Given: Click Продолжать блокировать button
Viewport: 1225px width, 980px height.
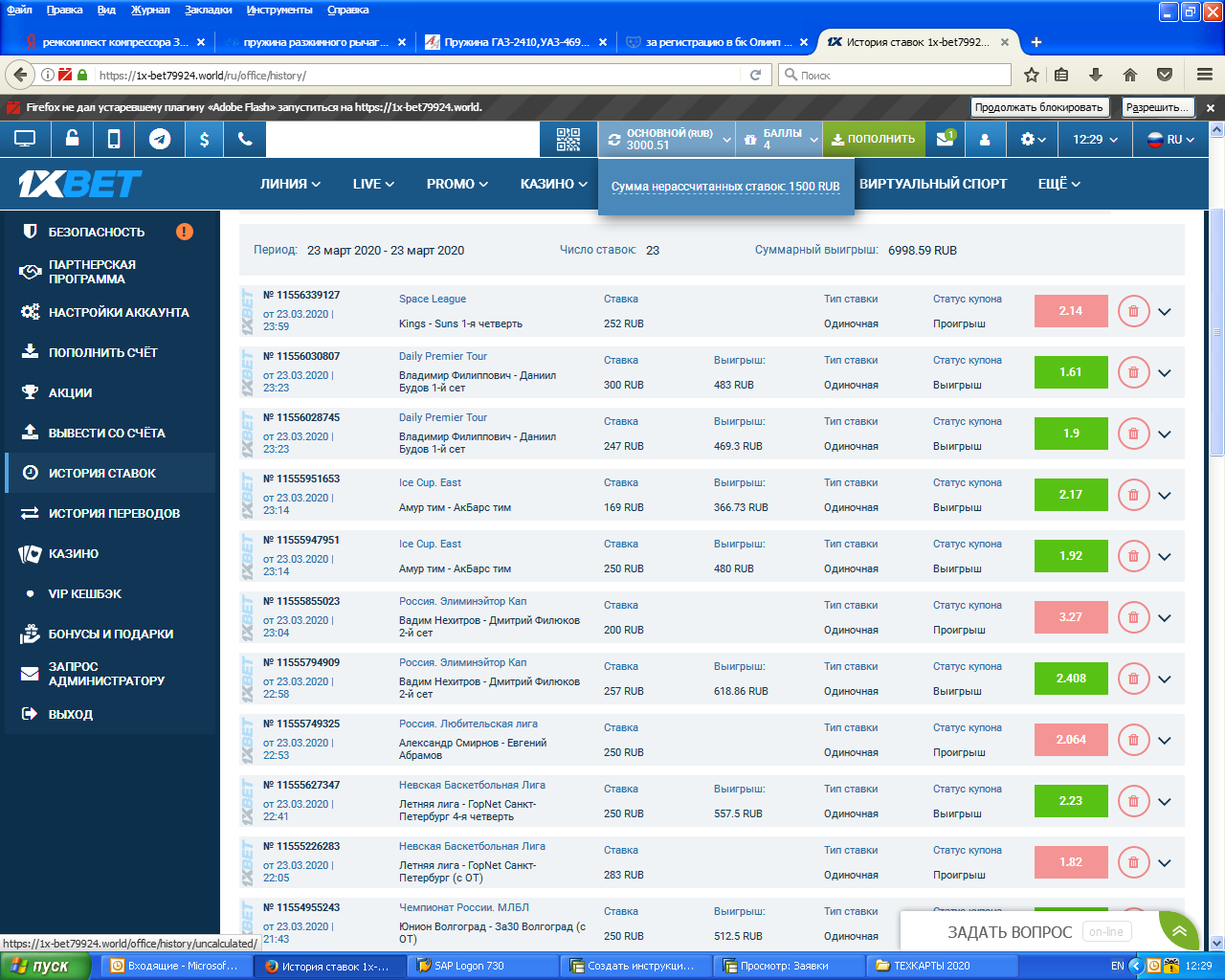Looking at the screenshot, I should pos(1039,107).
